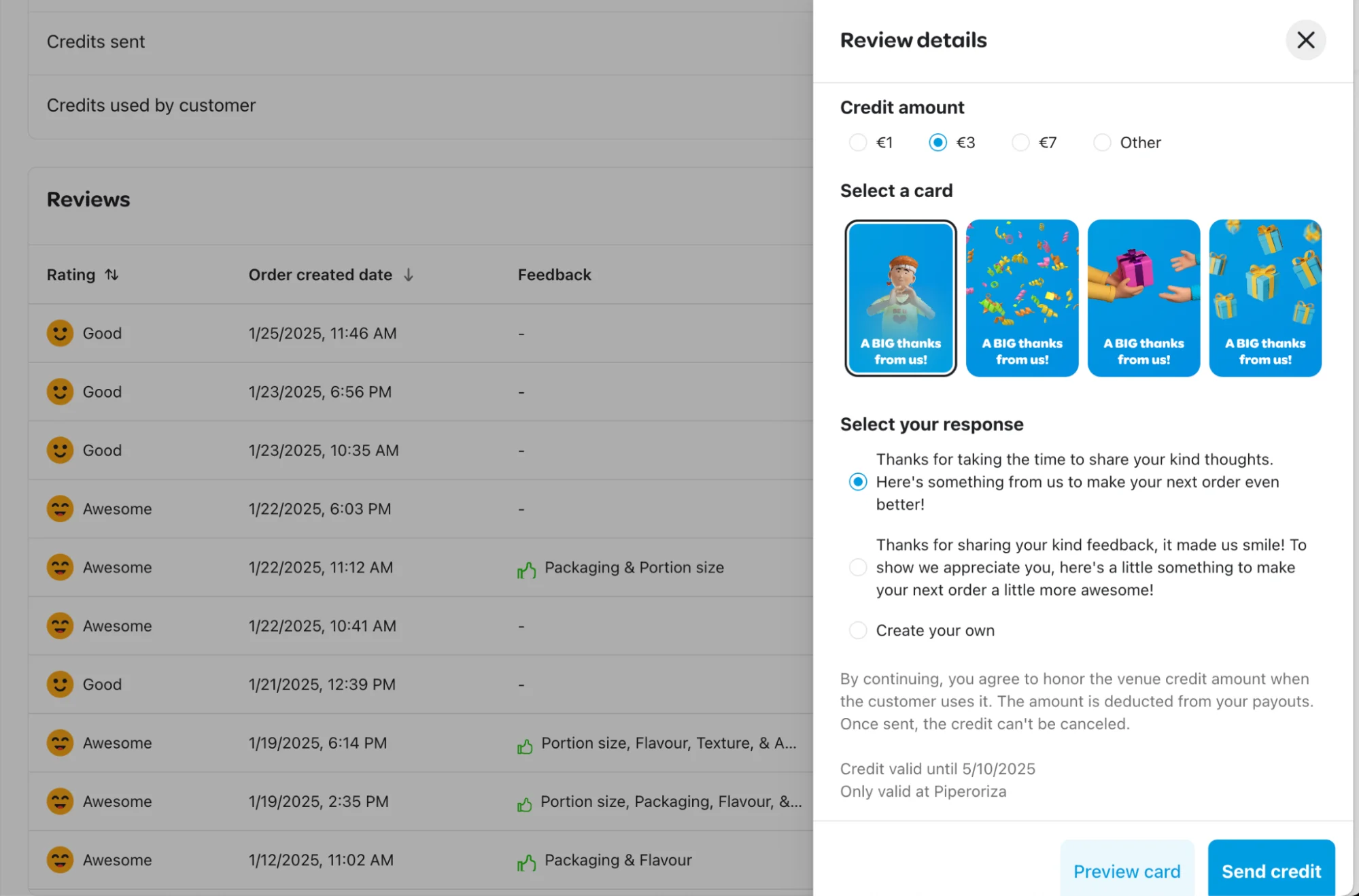Click thumbs-up icon beside Packaging & Flavour
1359x896 pixels.
[526, 862]
